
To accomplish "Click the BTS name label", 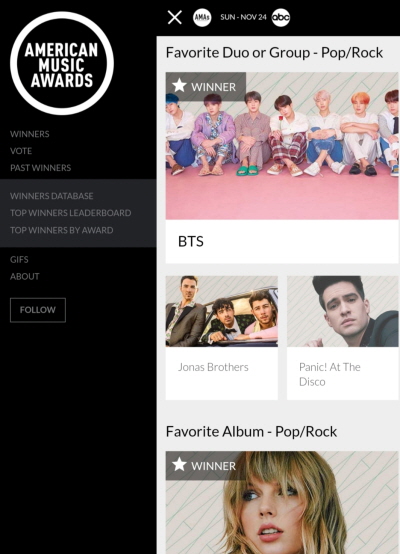I will 191,242.
